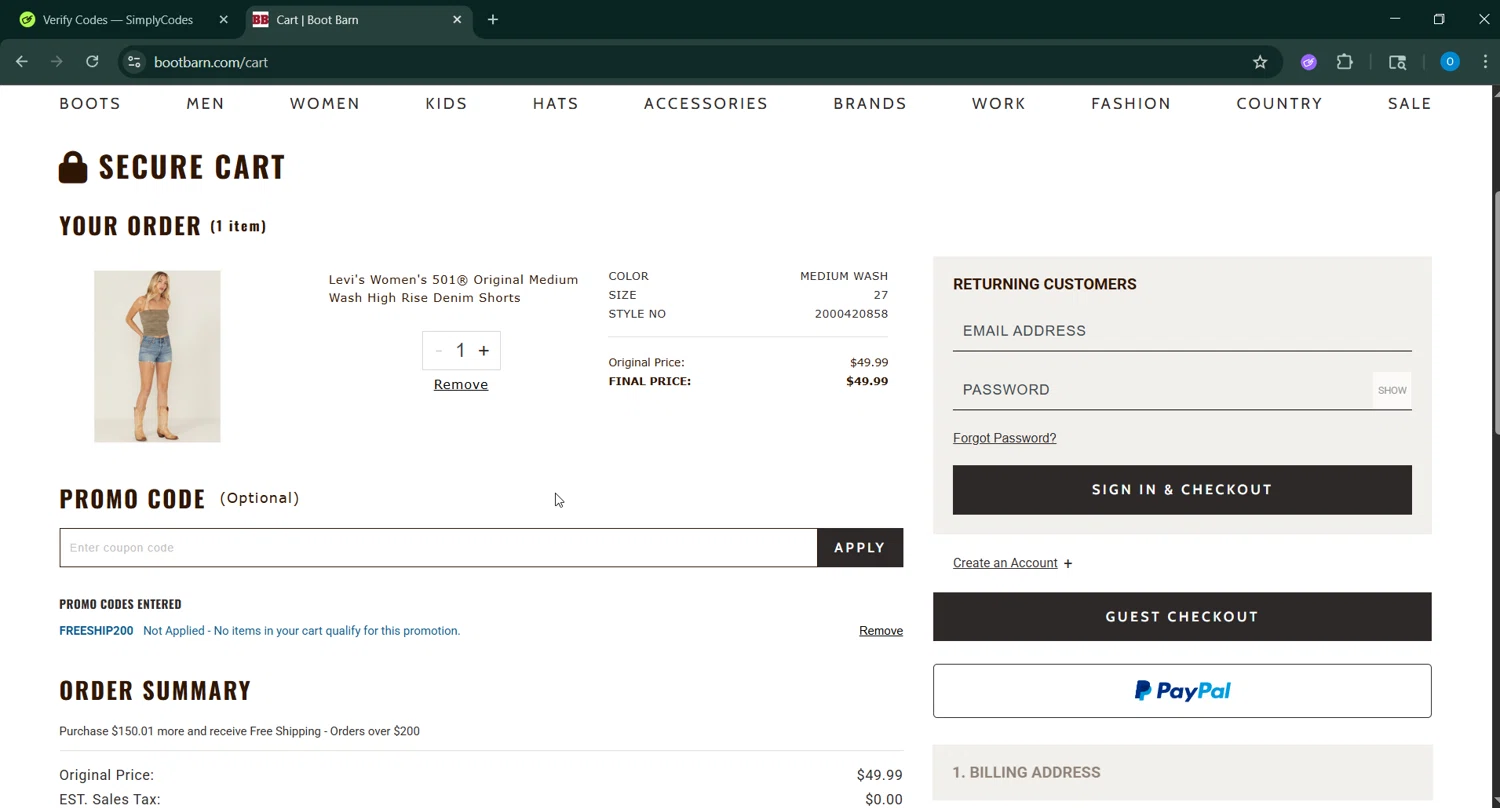Viewport: 1500px width, 808px height.
Task: Open the SALE navigation menu
Action: [x=1409, y=103]
